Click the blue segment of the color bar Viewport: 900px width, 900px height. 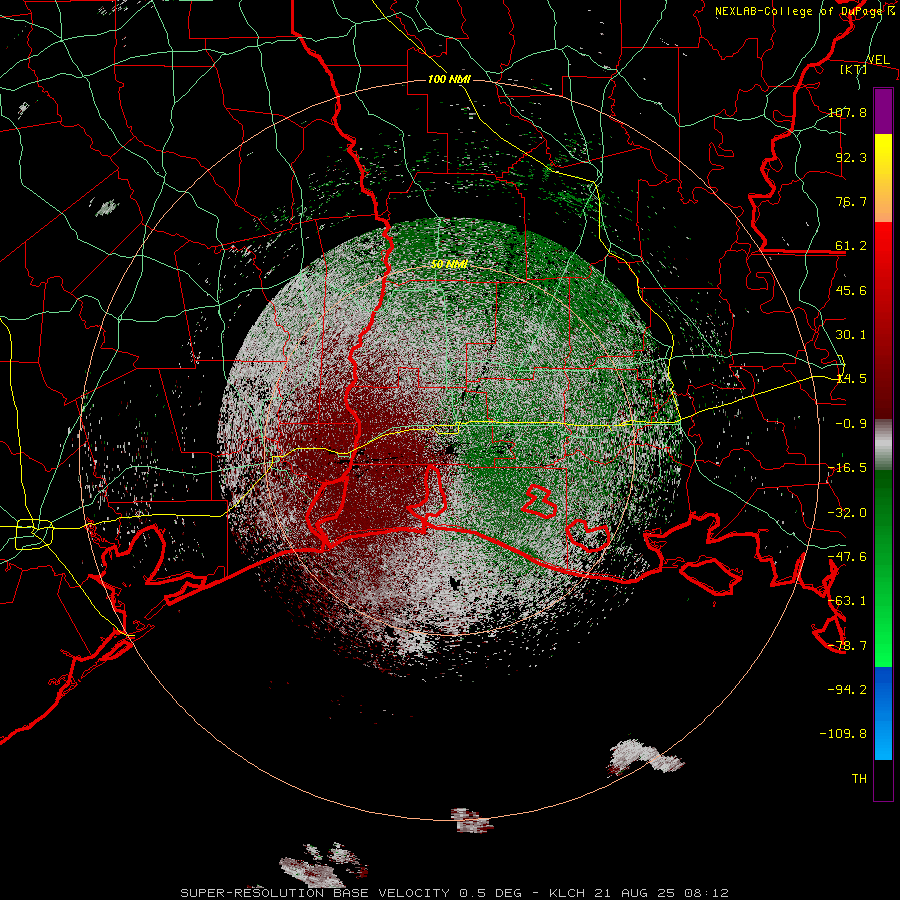(883, 713)
